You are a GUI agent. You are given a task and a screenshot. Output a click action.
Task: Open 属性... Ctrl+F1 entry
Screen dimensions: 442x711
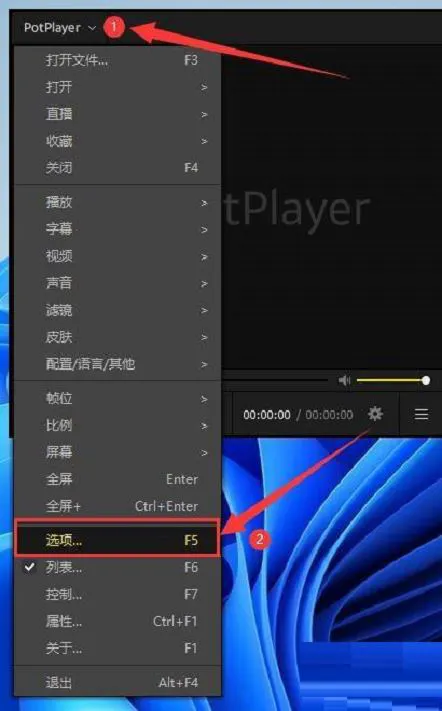[118, 621]
